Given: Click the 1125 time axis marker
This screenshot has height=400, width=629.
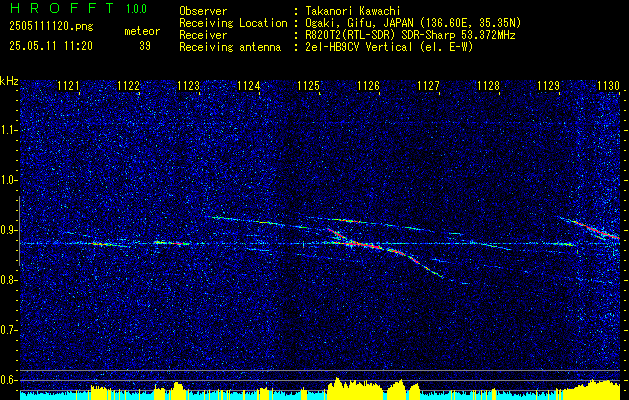Looking at the screenshot, I should (308, 86).
